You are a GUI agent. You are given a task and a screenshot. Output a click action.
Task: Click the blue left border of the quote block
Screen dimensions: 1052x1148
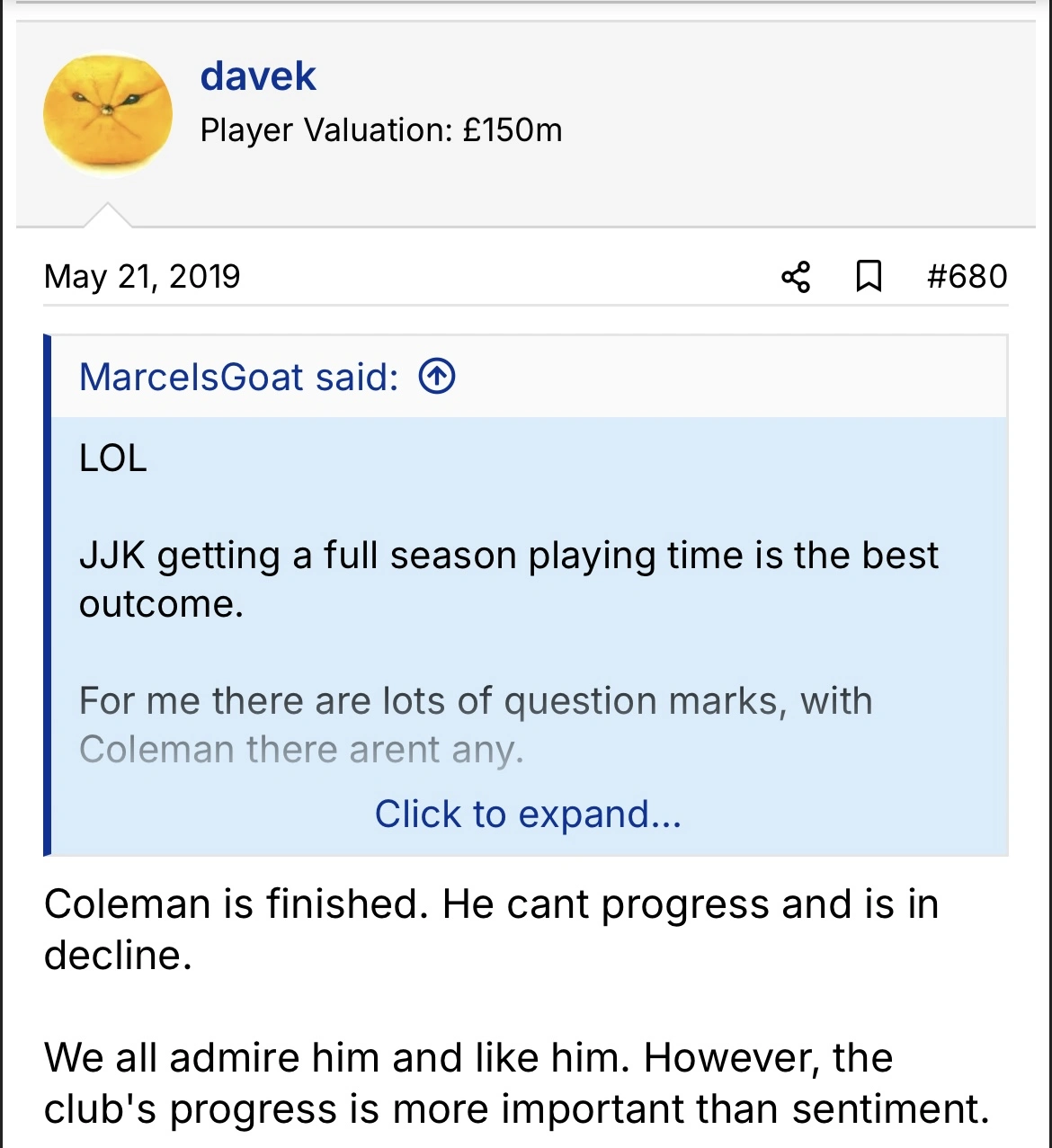[x=48, y=593]
